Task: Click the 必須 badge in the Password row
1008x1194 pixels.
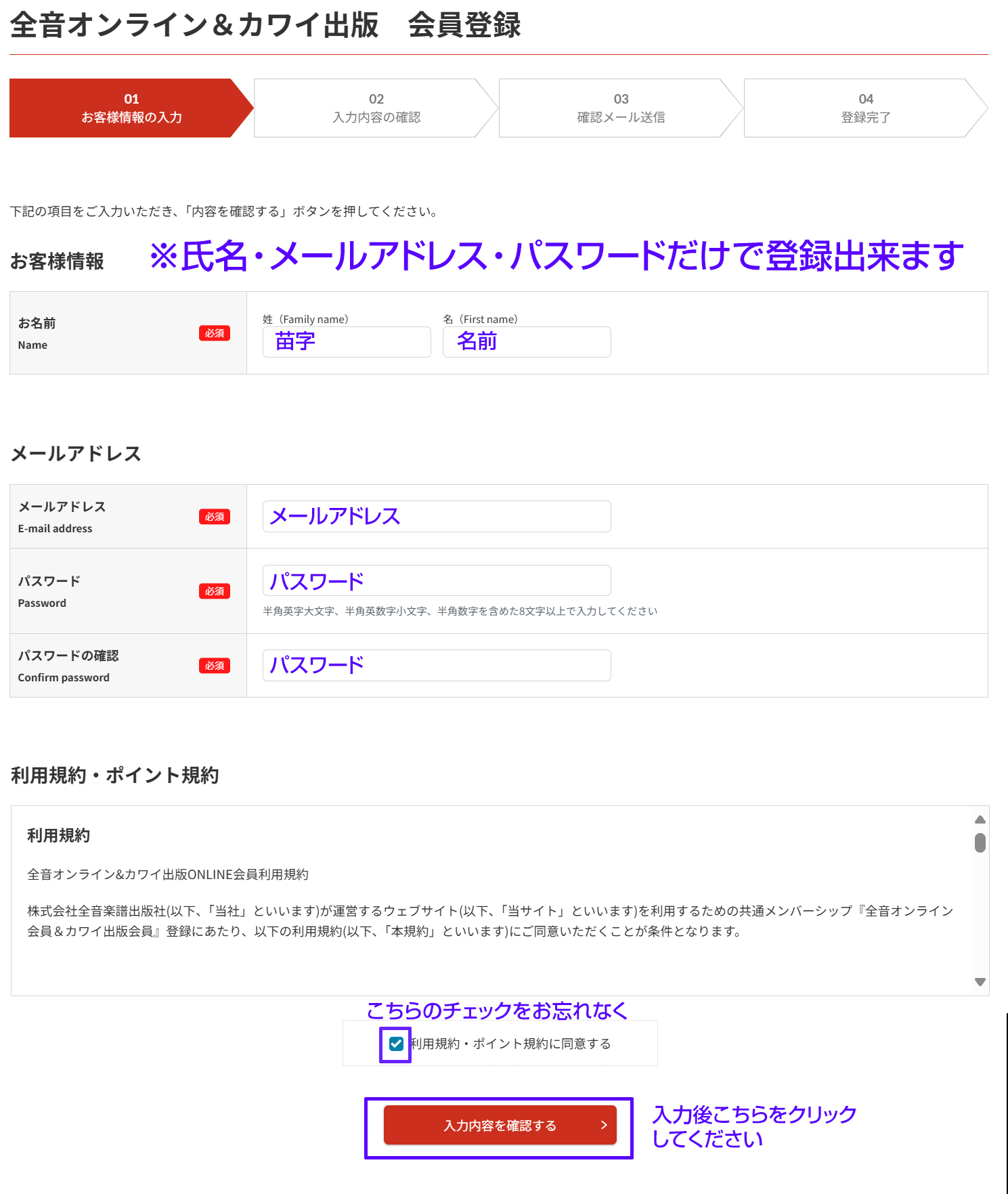Action: (214, 591)
